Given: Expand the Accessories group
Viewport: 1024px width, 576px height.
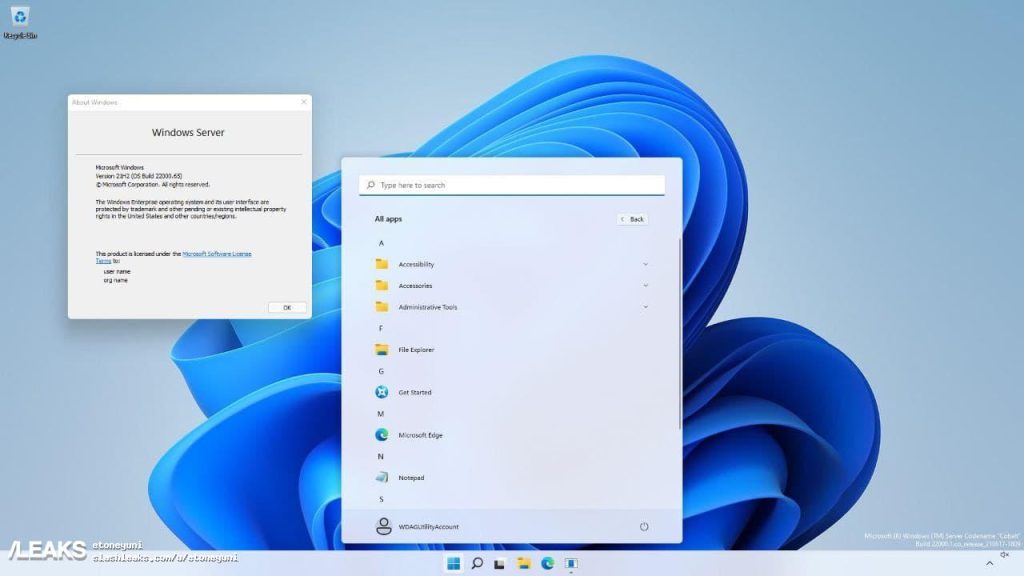Looking at the screenshot, I should coord(645,285).
